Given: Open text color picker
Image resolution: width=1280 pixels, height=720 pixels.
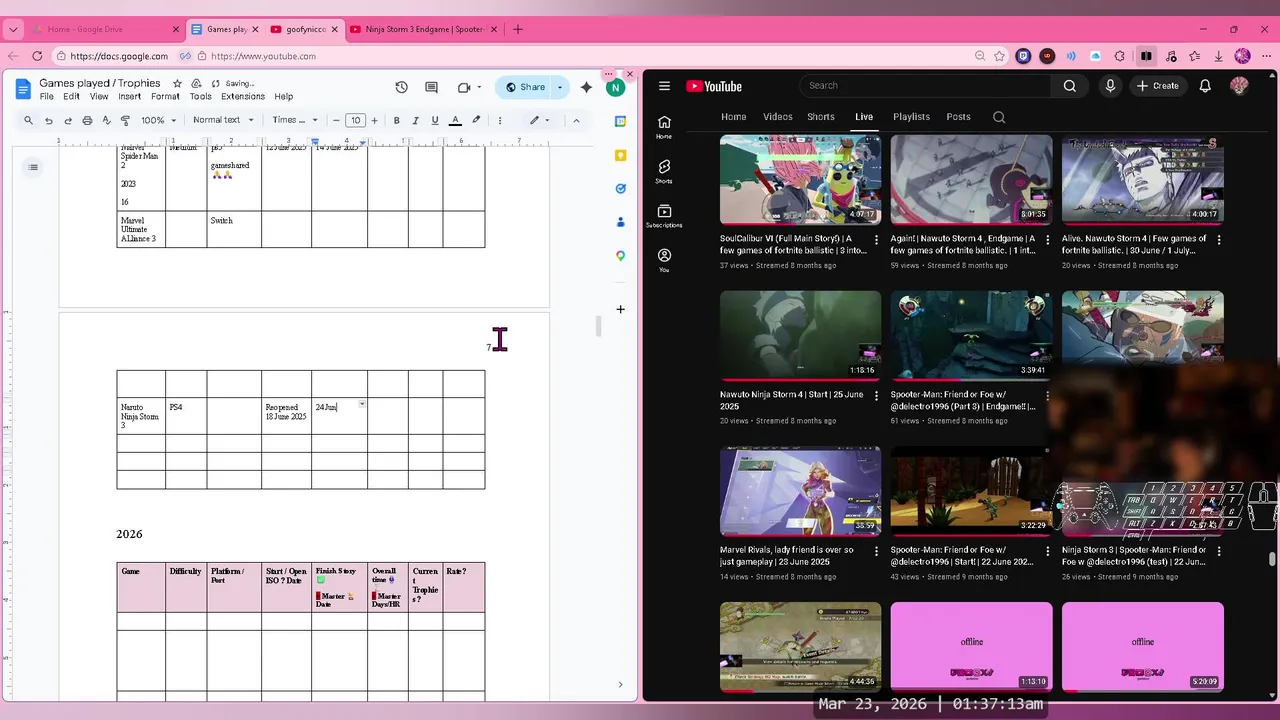Looking at the screenshot, I should point(455,120).
